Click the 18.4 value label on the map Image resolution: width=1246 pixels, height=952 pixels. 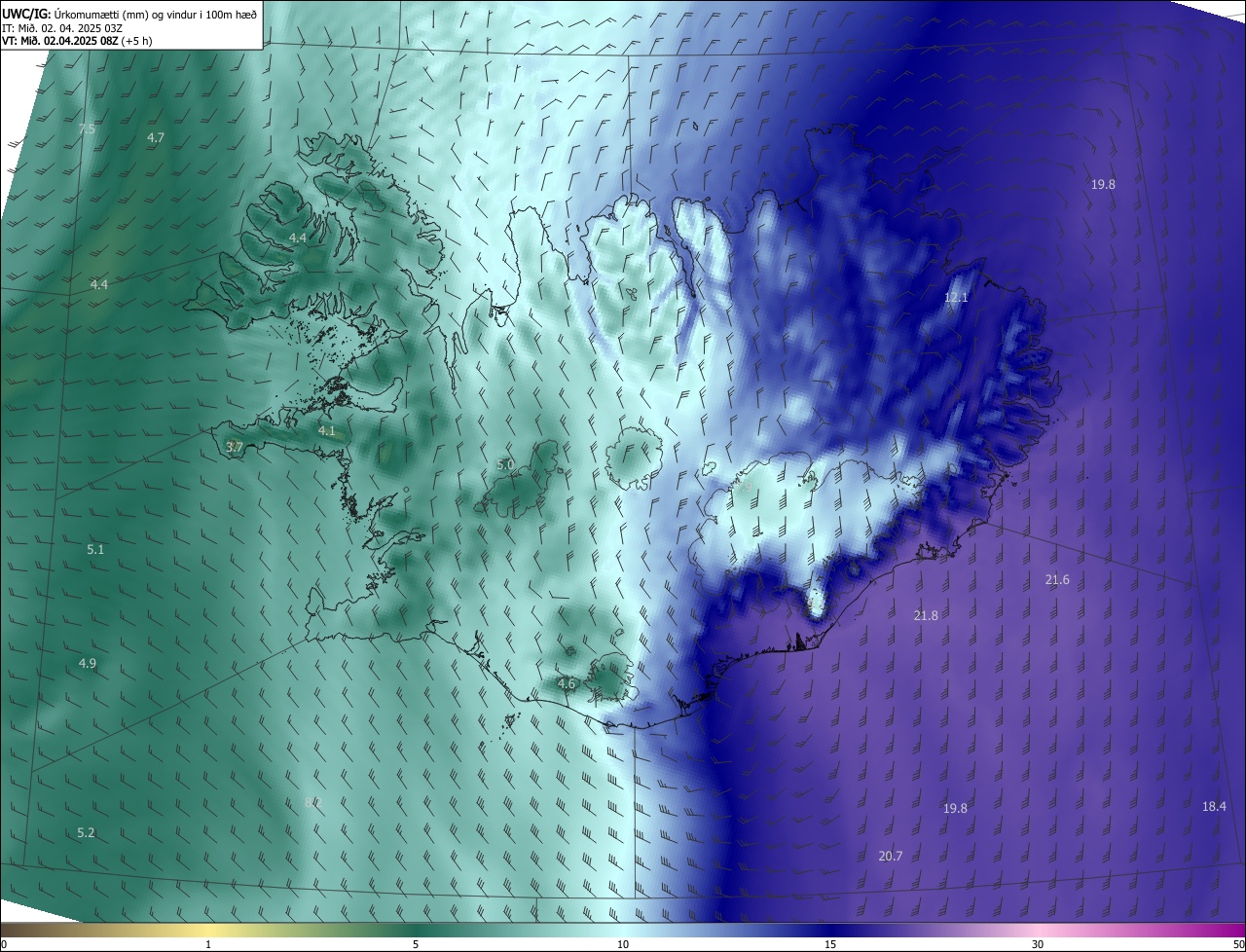(1214, 806)
